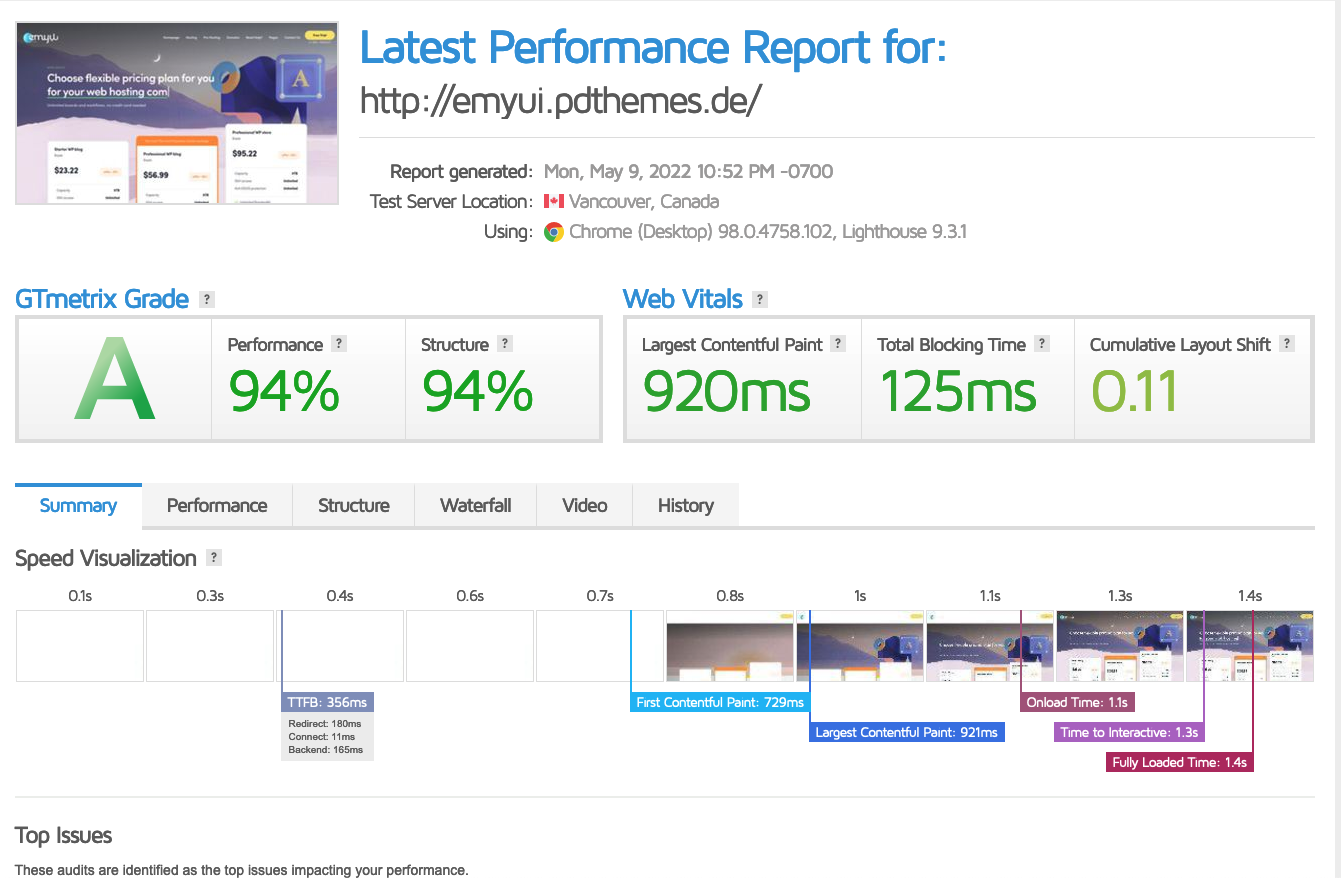Click the 0.11 layout shift value
The height and width of the screenshot is (878, 1341).
(x=1134, y=391)
